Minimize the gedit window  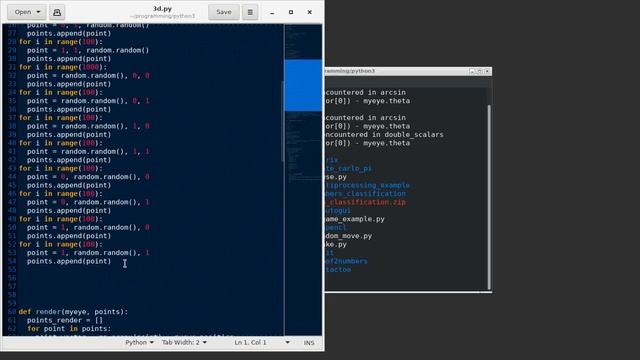[x=272, y=12]
